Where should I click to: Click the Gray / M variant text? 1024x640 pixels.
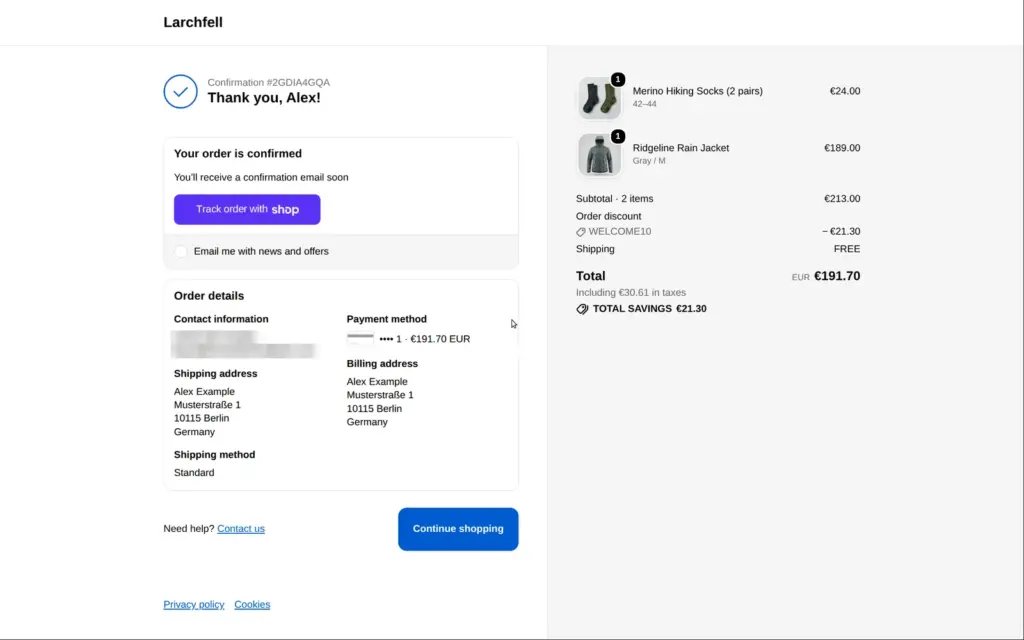pyautogui.click(x=649, y=161)
